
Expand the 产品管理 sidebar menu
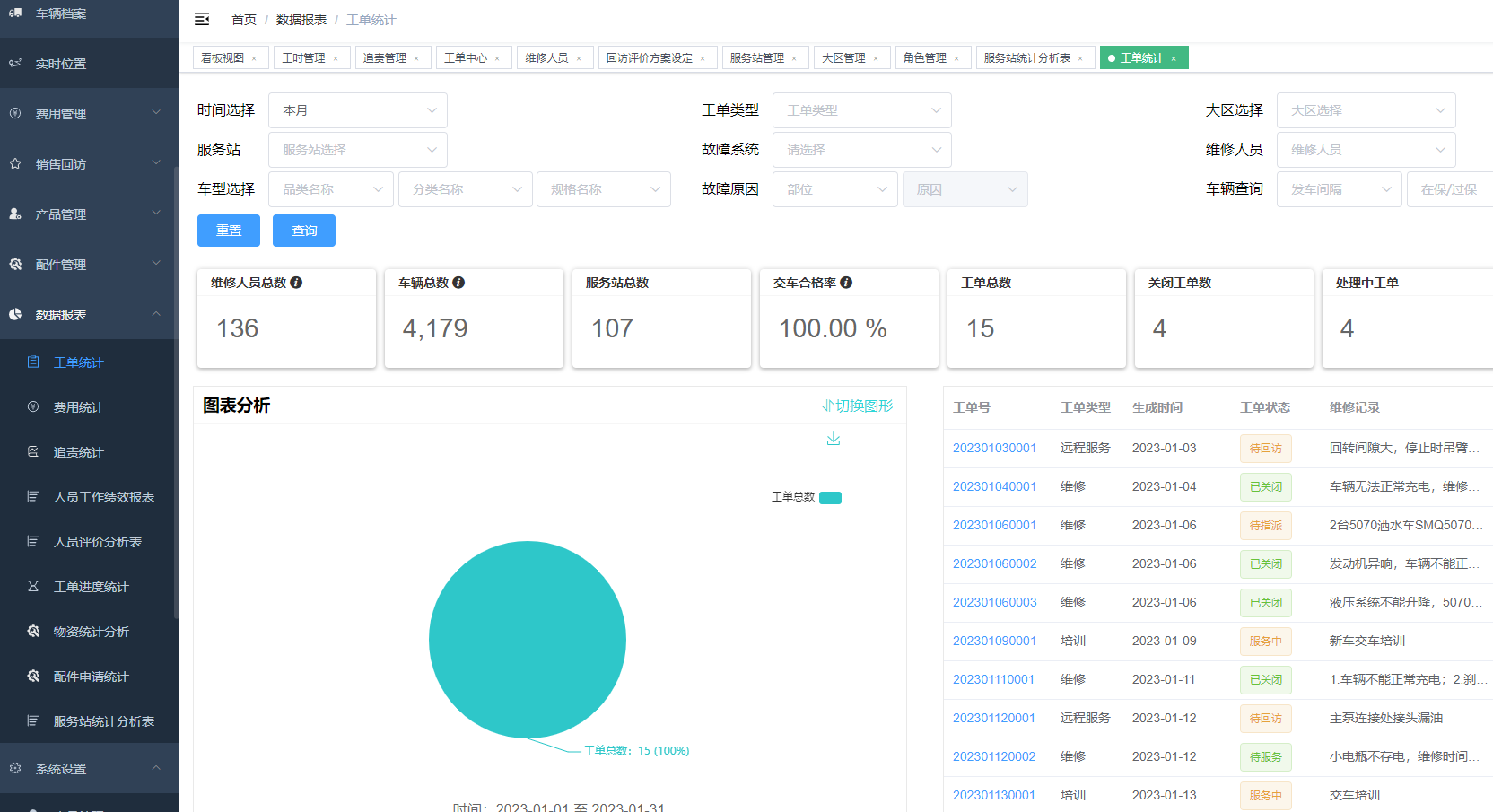click(90, 214)
